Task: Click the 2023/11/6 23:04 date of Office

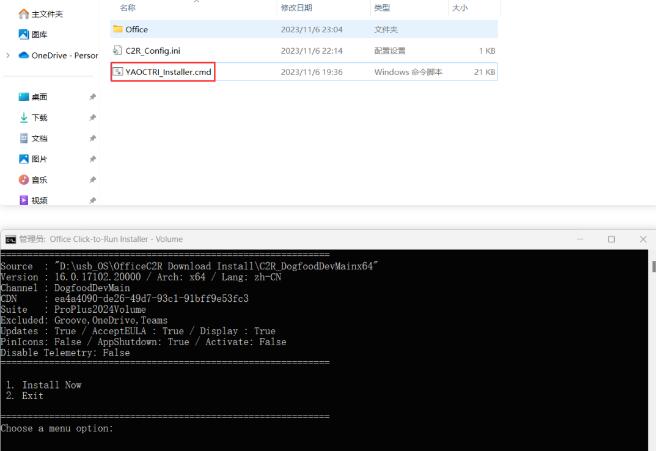Action: click(312, 29)
